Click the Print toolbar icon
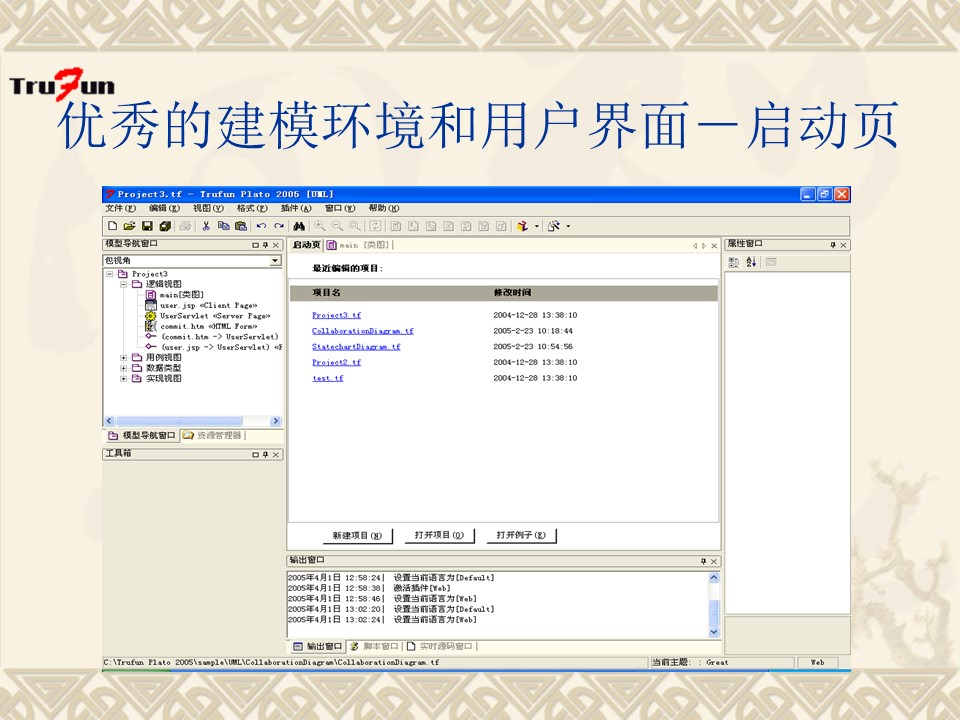This screenshot has height=720, width=960. tap(185, 226)
